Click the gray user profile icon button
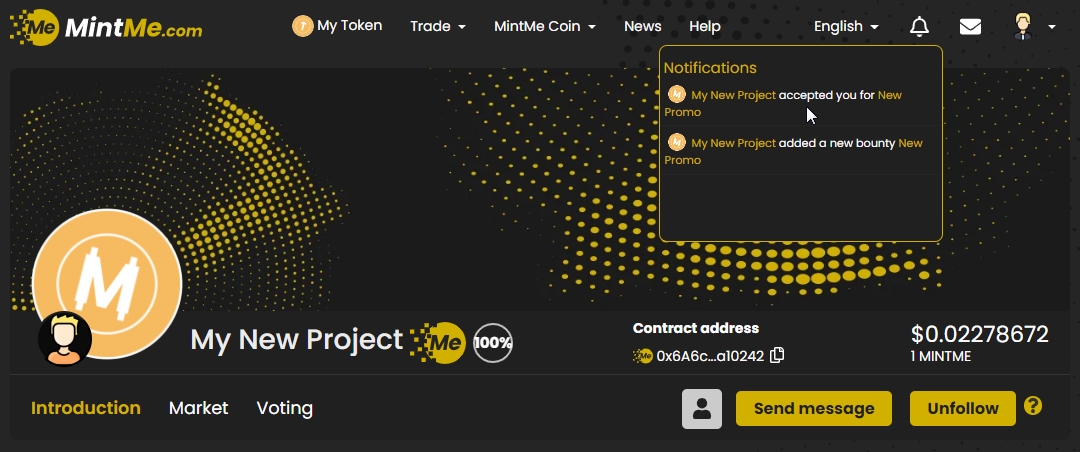1080x452 pixels. (702, 408)
